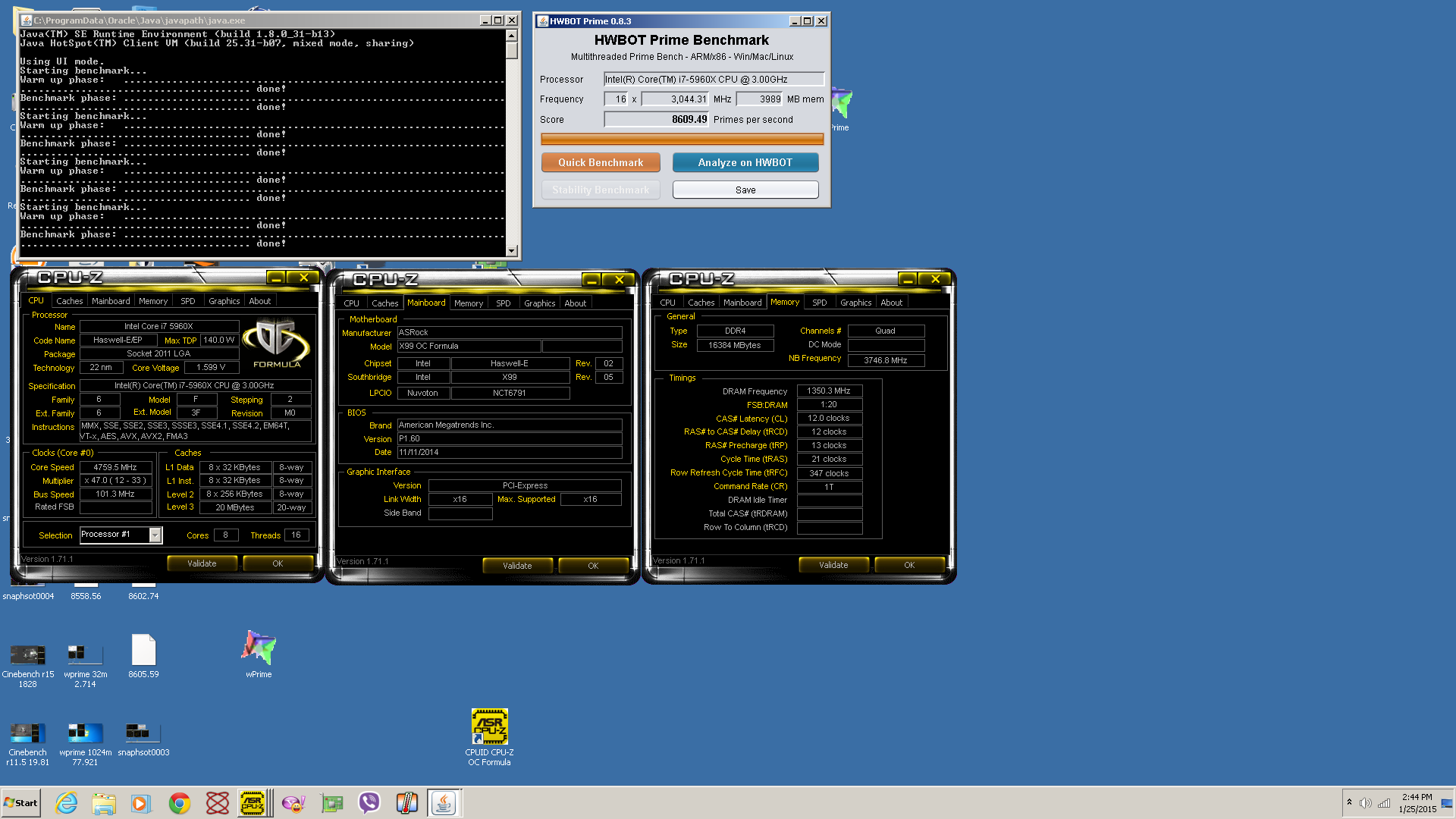Minimize the Memory CPU-Z window
The height and width of the screenshot is (819, 1456).
pyautogui.click(x=908, y=279)
